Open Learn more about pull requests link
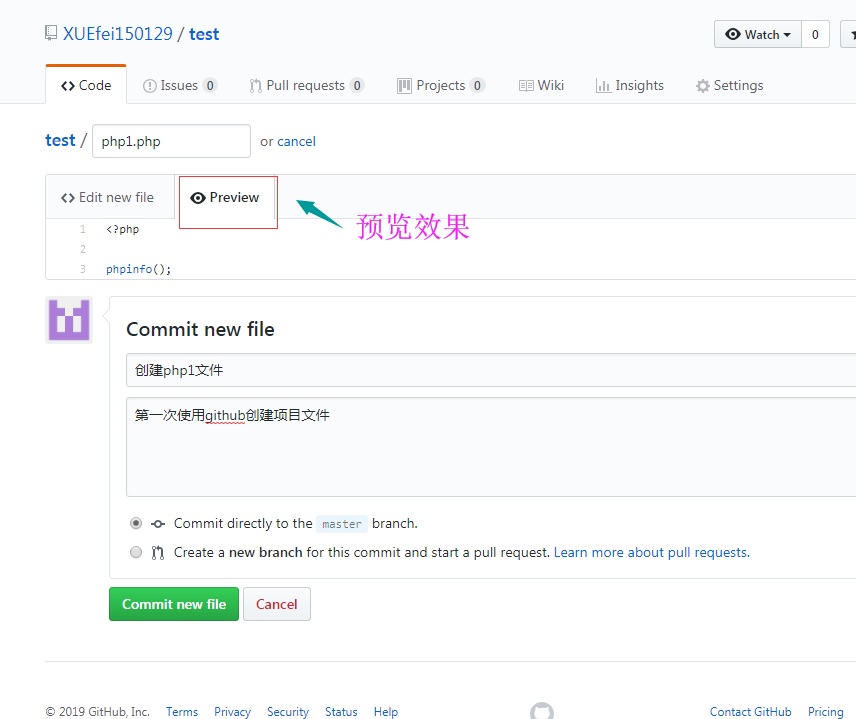The height and width of the screenshot is (719, 856). (x=652, y=552)
